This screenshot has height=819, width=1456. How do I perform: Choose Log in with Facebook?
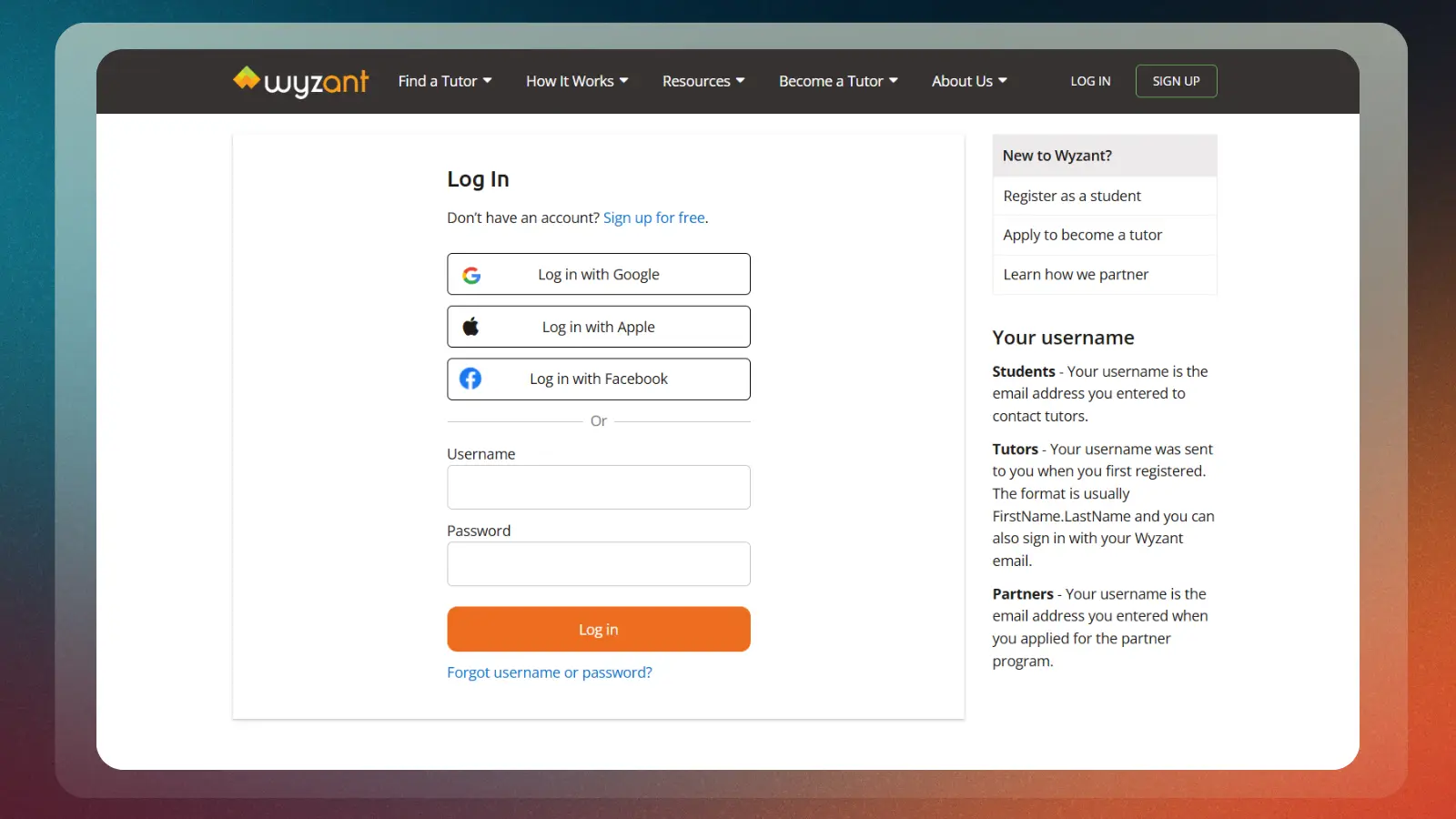coord(599,379)
